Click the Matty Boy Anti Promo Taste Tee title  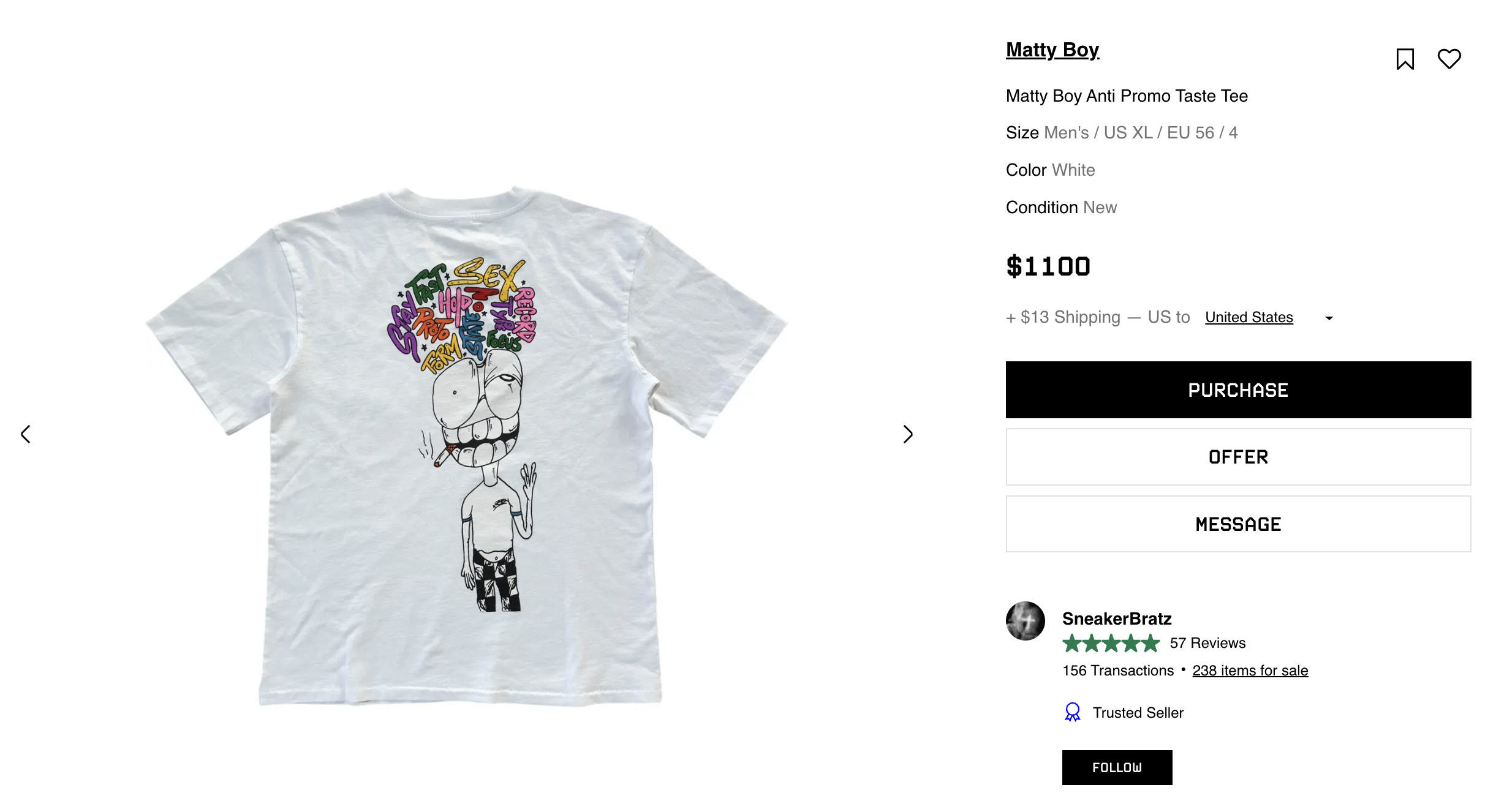(x=1126, y=96)
